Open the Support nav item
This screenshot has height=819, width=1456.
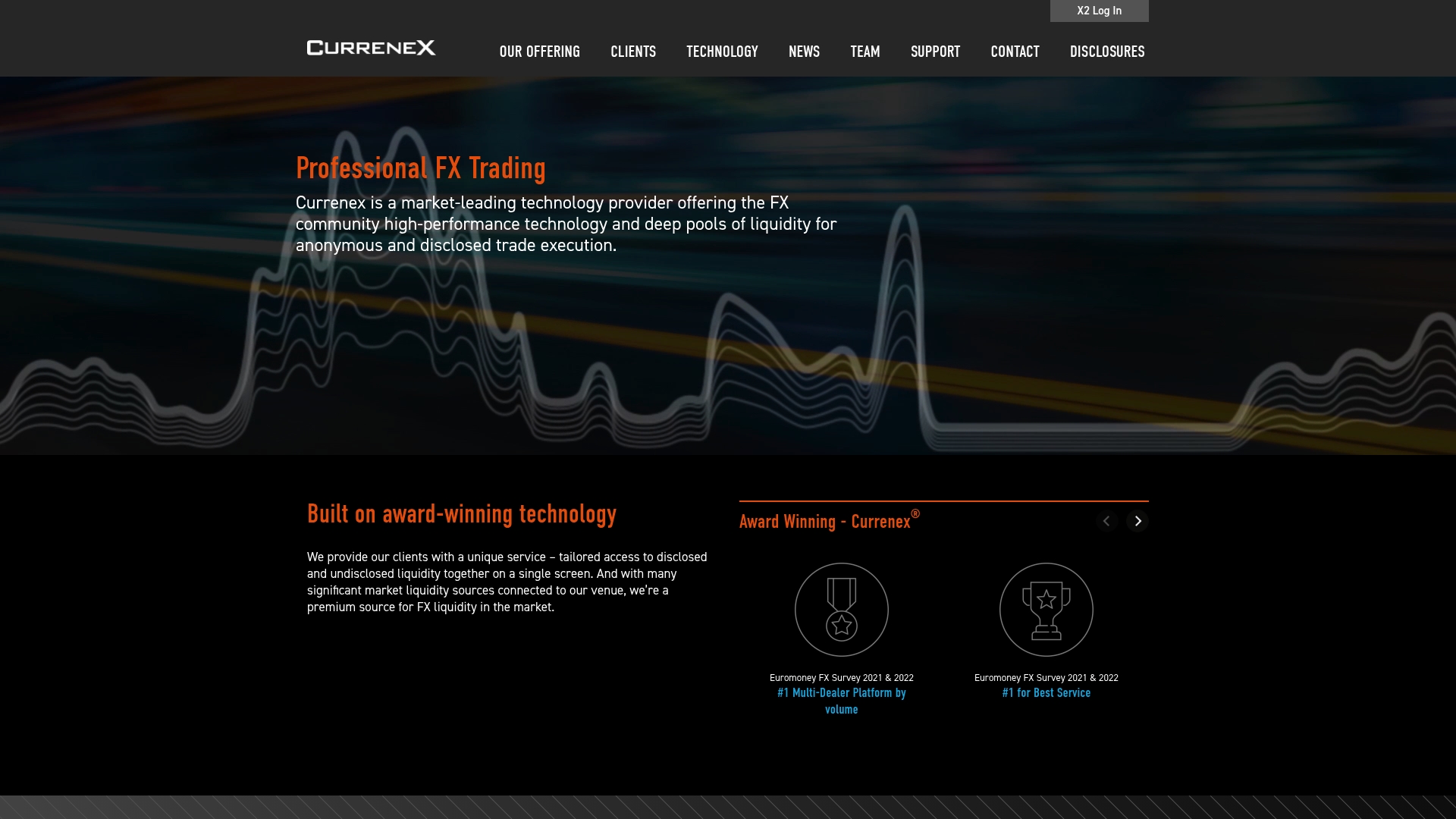point(935,52)
